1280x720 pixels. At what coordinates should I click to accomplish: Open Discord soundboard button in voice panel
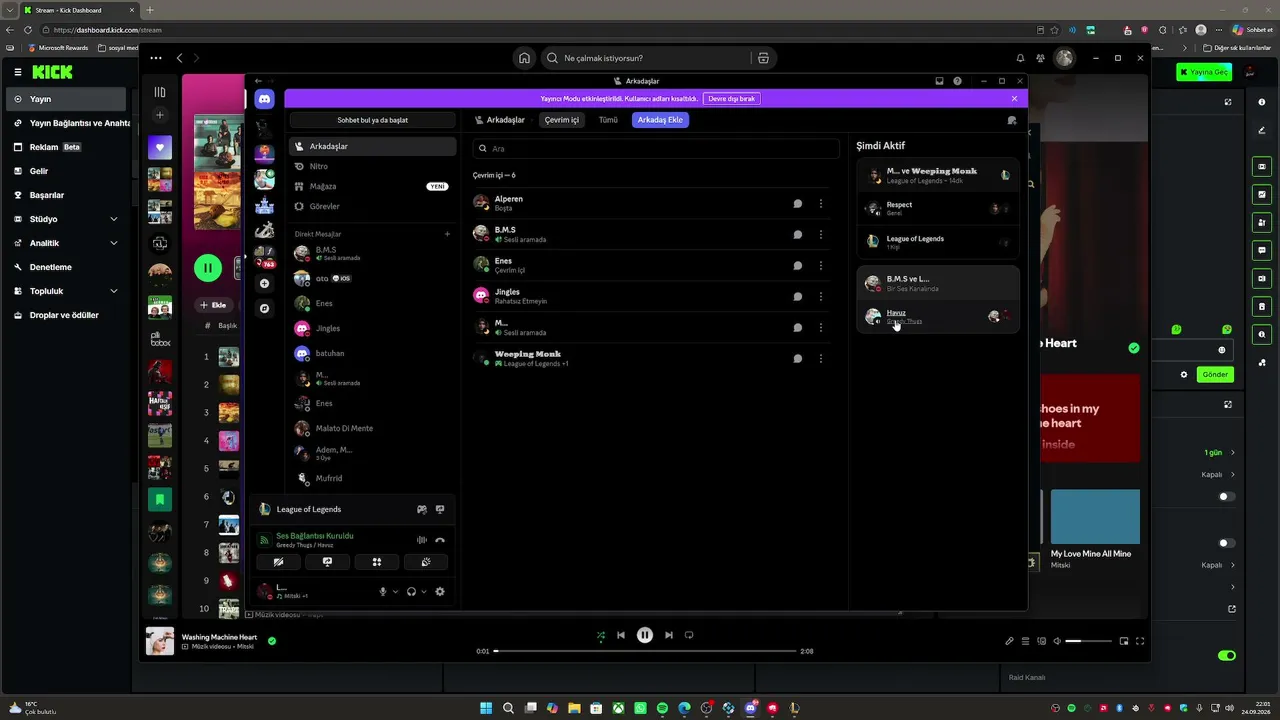tap(426, 562)
